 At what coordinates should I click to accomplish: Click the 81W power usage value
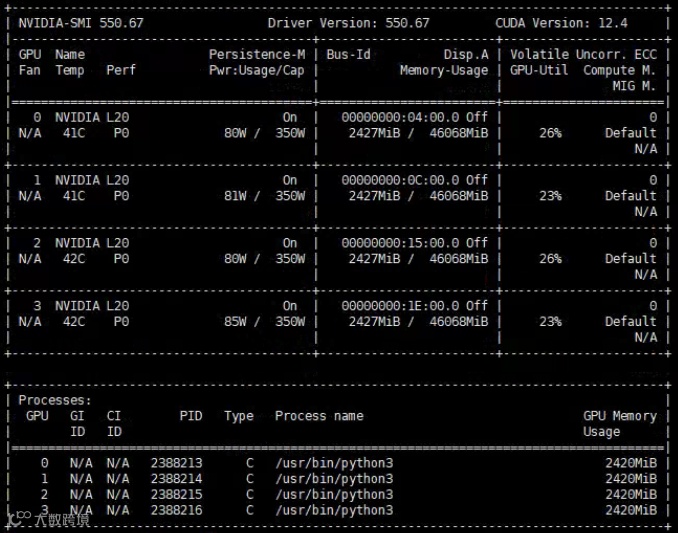click(235, 196)
